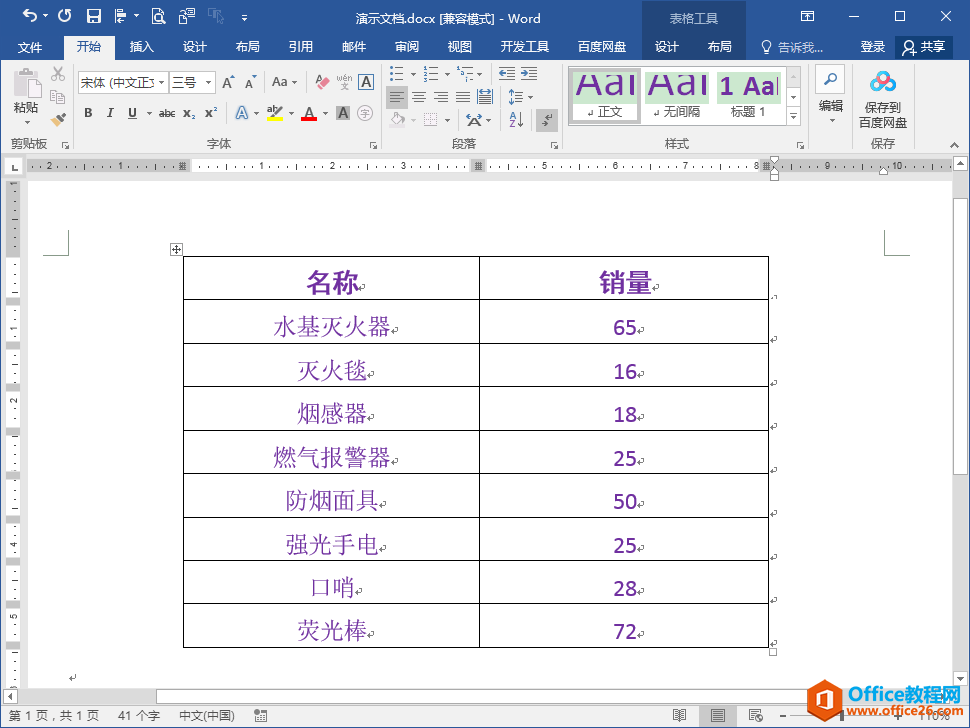
Task: Click the Undo arrow icon
Action: 30,16
